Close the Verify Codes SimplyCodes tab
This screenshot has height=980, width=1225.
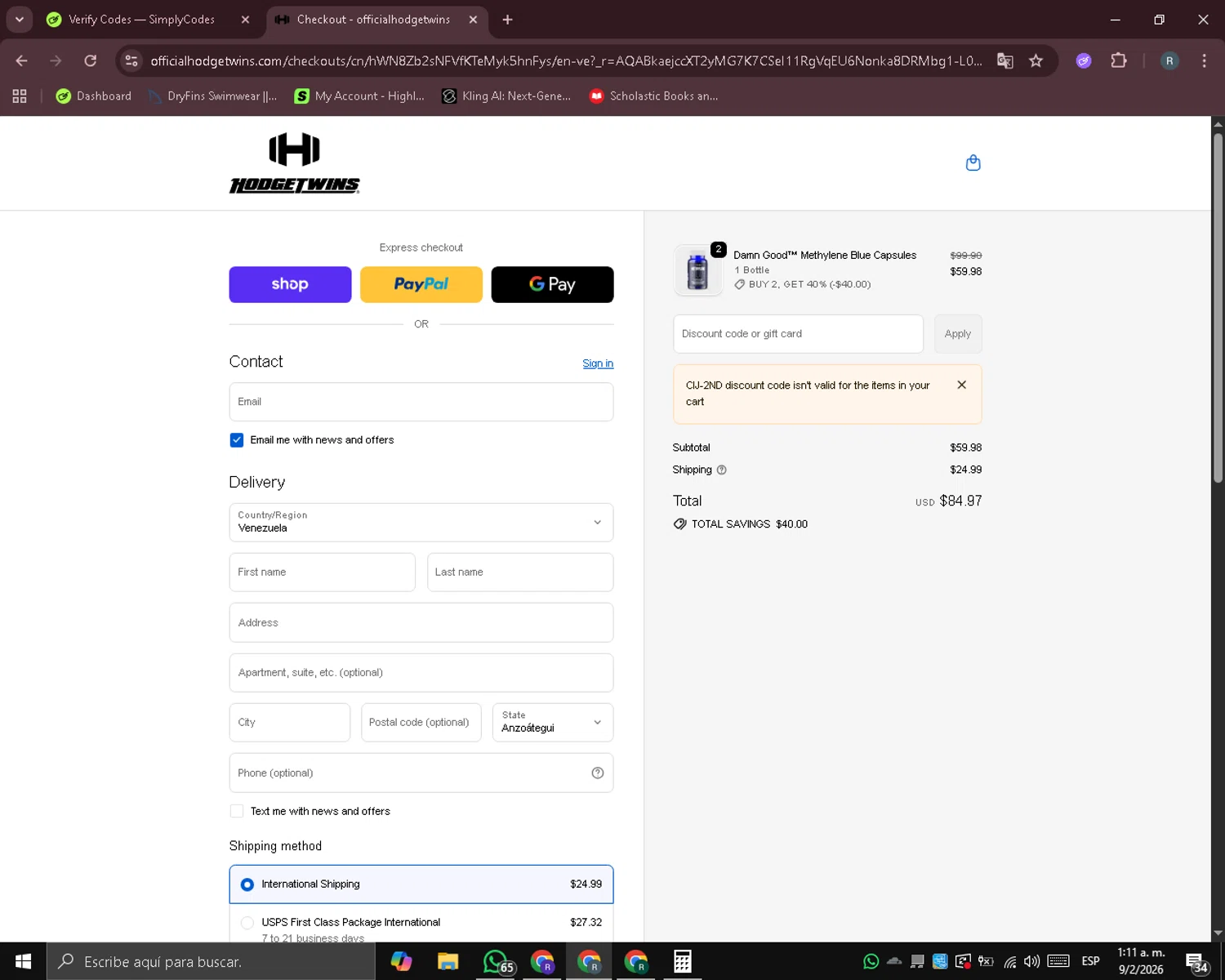(245, 20)
